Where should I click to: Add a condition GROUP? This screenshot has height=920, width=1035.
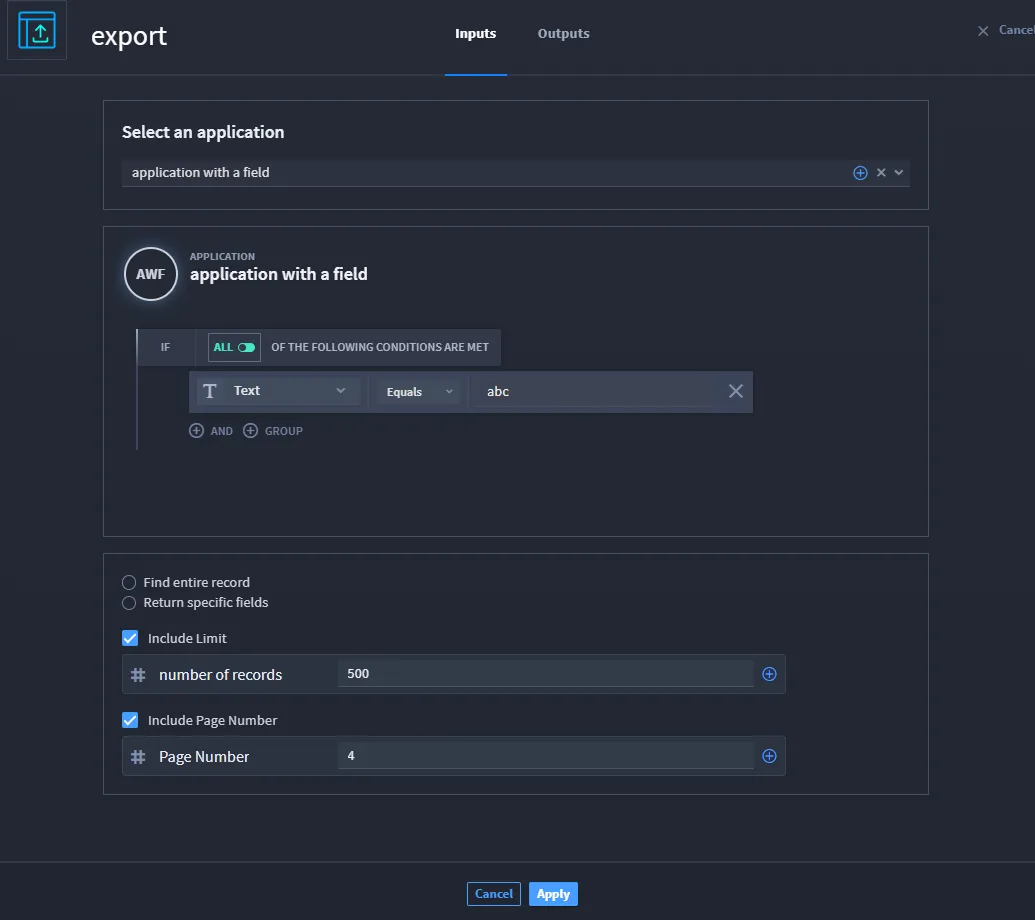tap(273, 431)
